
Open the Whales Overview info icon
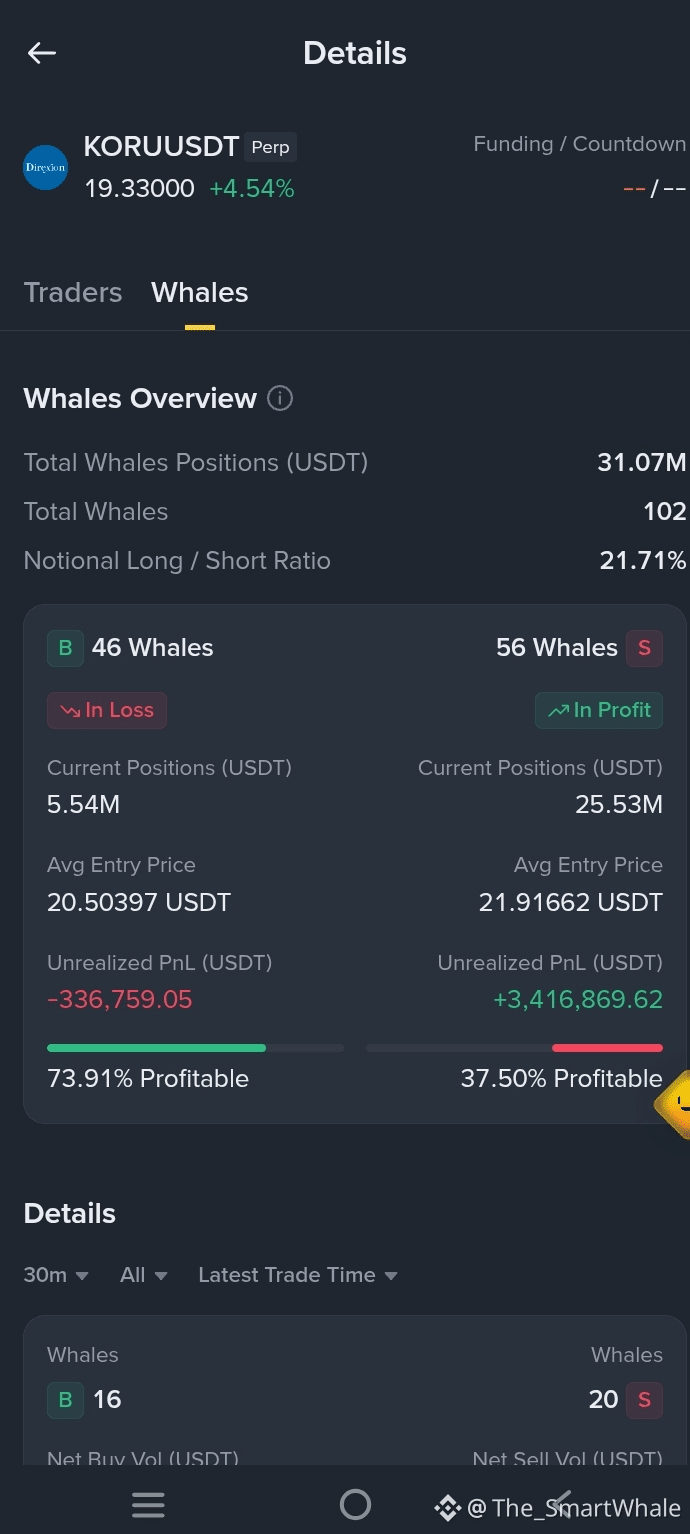point(280,398)
